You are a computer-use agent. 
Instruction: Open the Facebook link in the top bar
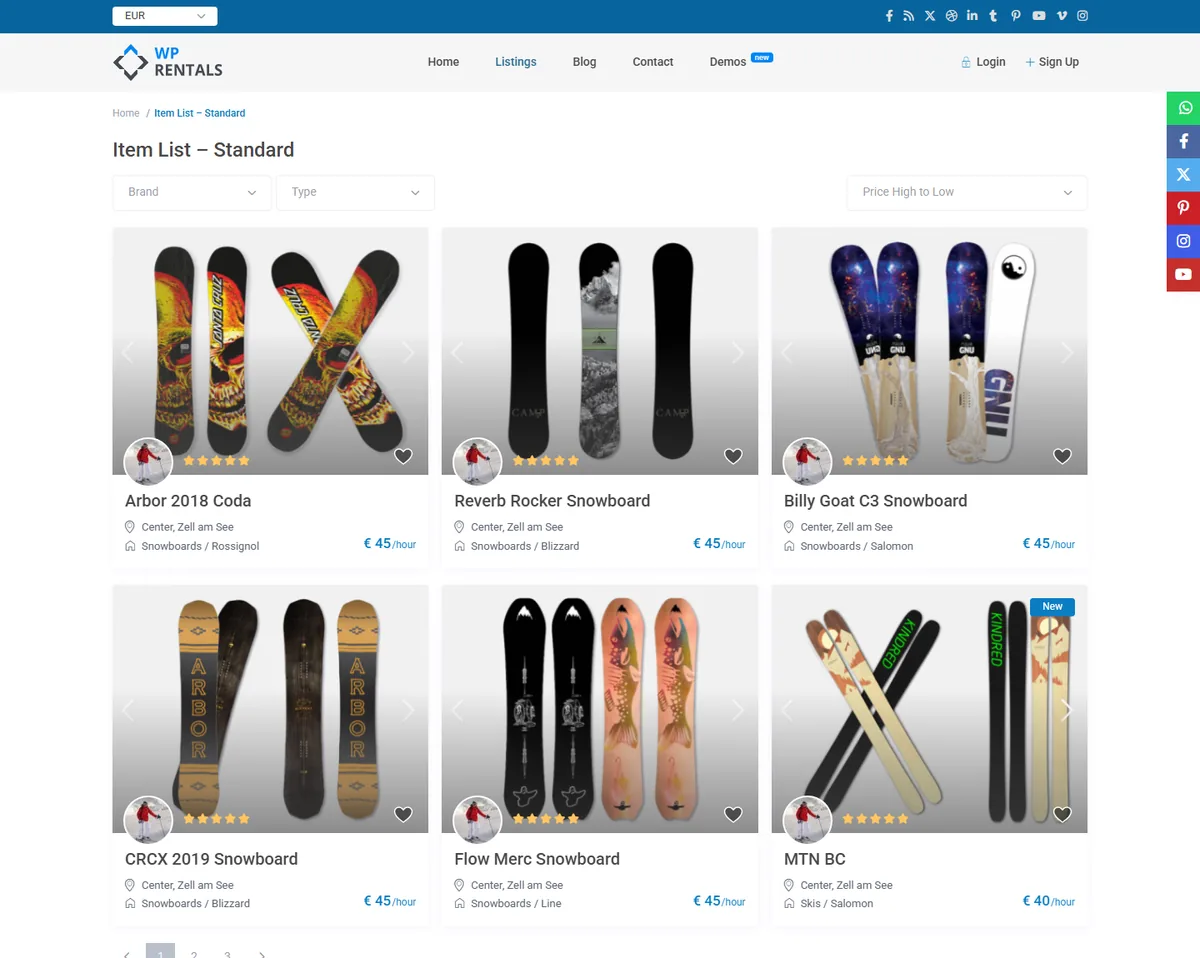pyautogui.click(x=889, y=16)
